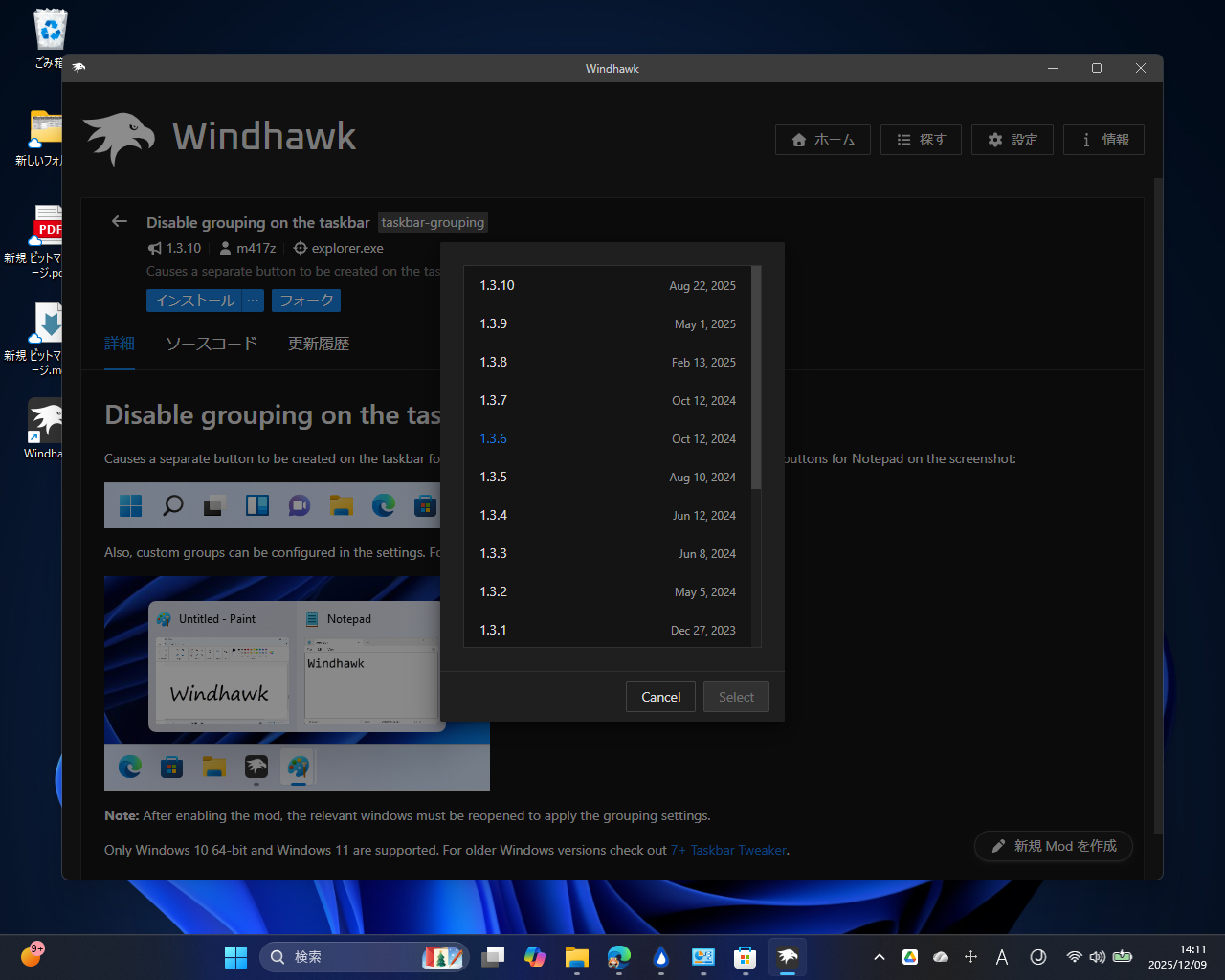1225x980 pixels.
Task: Open the Windhawk home page (ホーム)
Action: pyautogui.click(x=823, y=140)
